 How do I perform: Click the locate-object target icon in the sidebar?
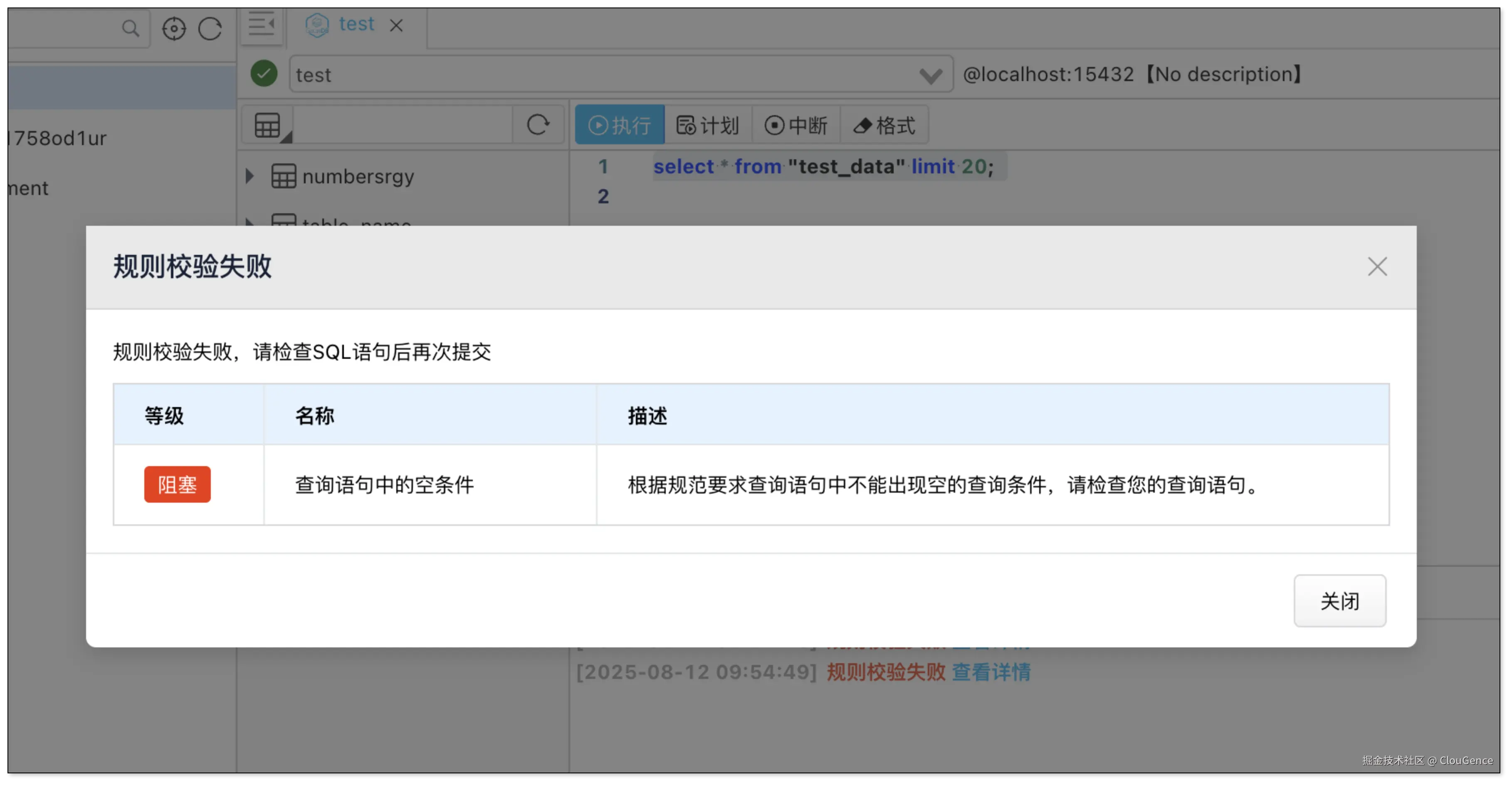(174, 28)
